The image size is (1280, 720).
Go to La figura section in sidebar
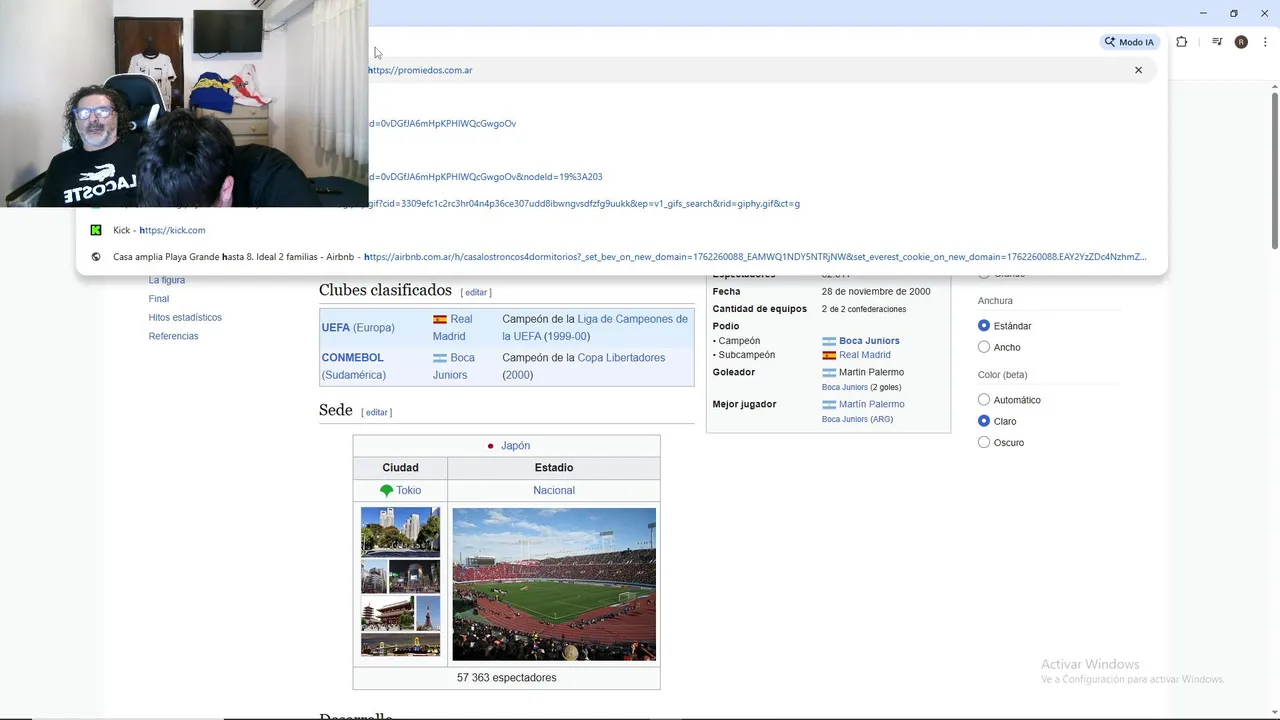coord(167,280)
